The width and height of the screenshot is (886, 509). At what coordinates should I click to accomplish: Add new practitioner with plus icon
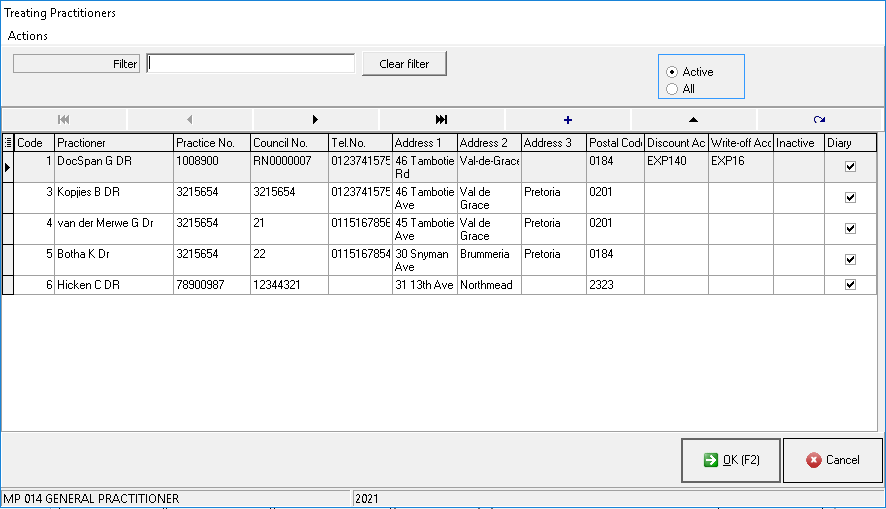click(x=568, y=119)
